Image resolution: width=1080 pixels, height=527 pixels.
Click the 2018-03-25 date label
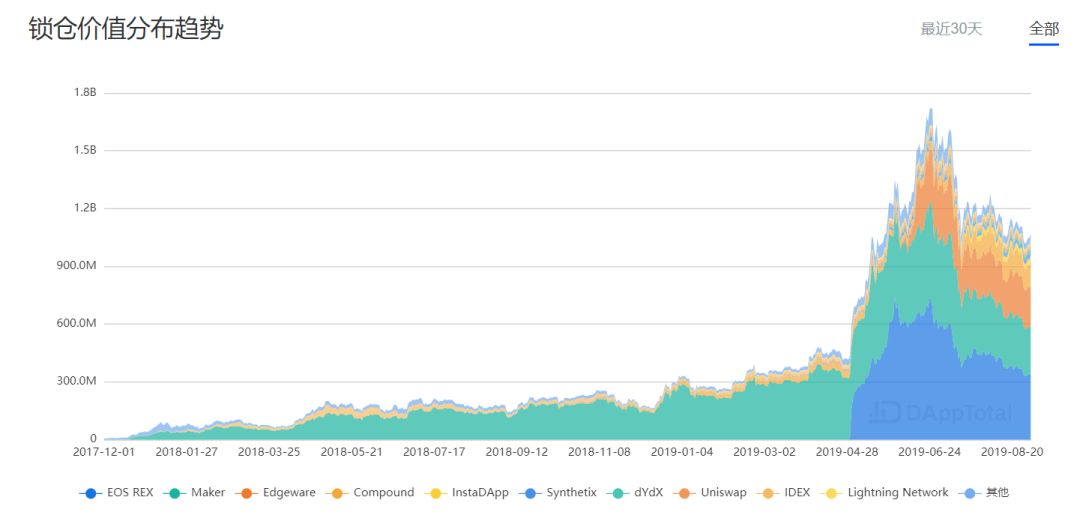(269, 453)
